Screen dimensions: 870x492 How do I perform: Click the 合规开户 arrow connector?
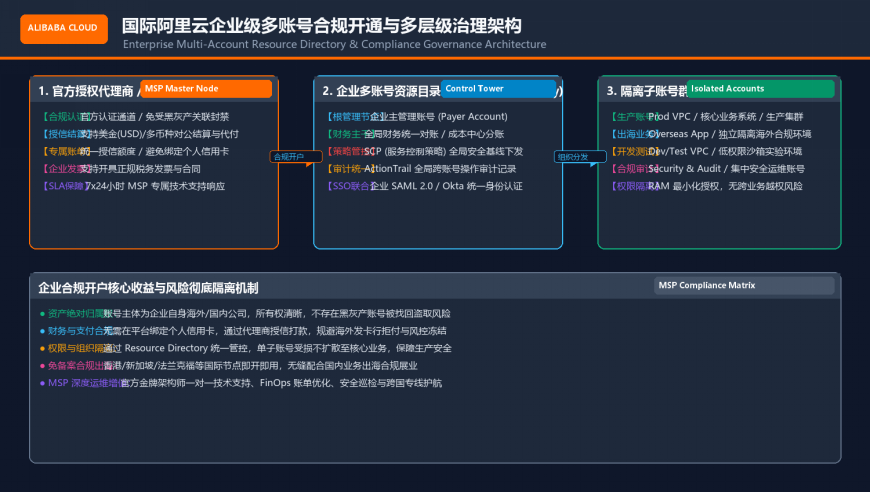click(x=296, y=157)
